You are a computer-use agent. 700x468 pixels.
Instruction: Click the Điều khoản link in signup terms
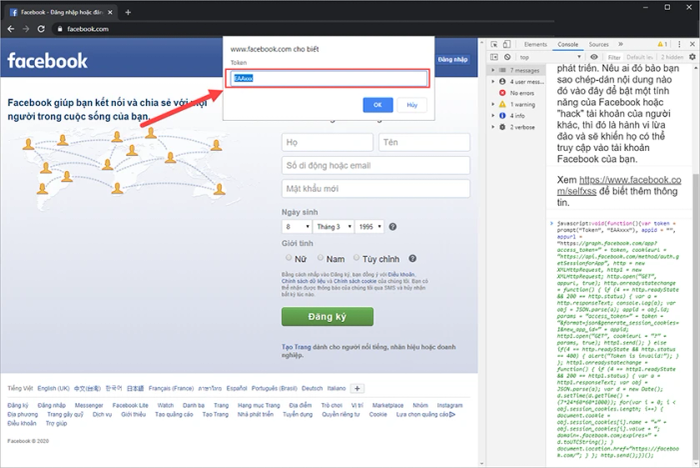coord(401,274)
